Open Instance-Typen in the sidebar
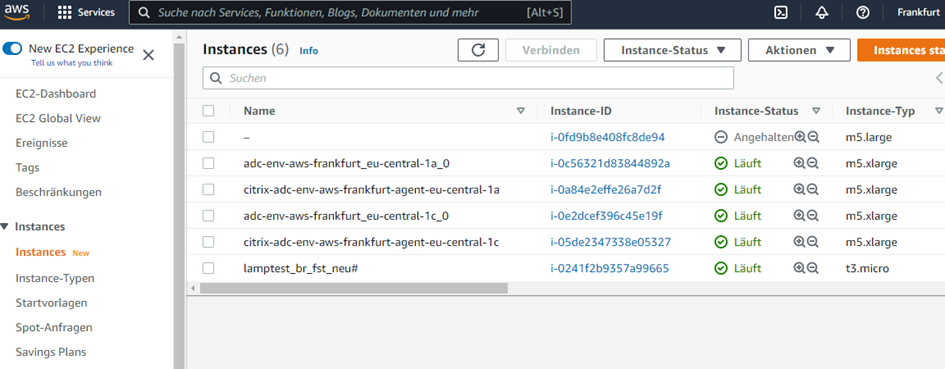This screenshot has height=369, width=945. pyautogui.click(x=55, y=279)
